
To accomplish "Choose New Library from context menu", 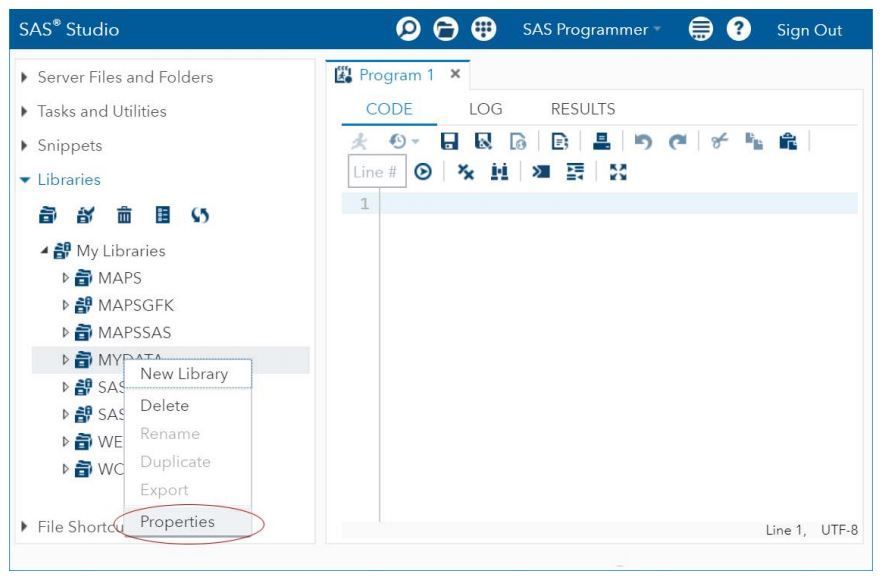I will pos(188,374).
